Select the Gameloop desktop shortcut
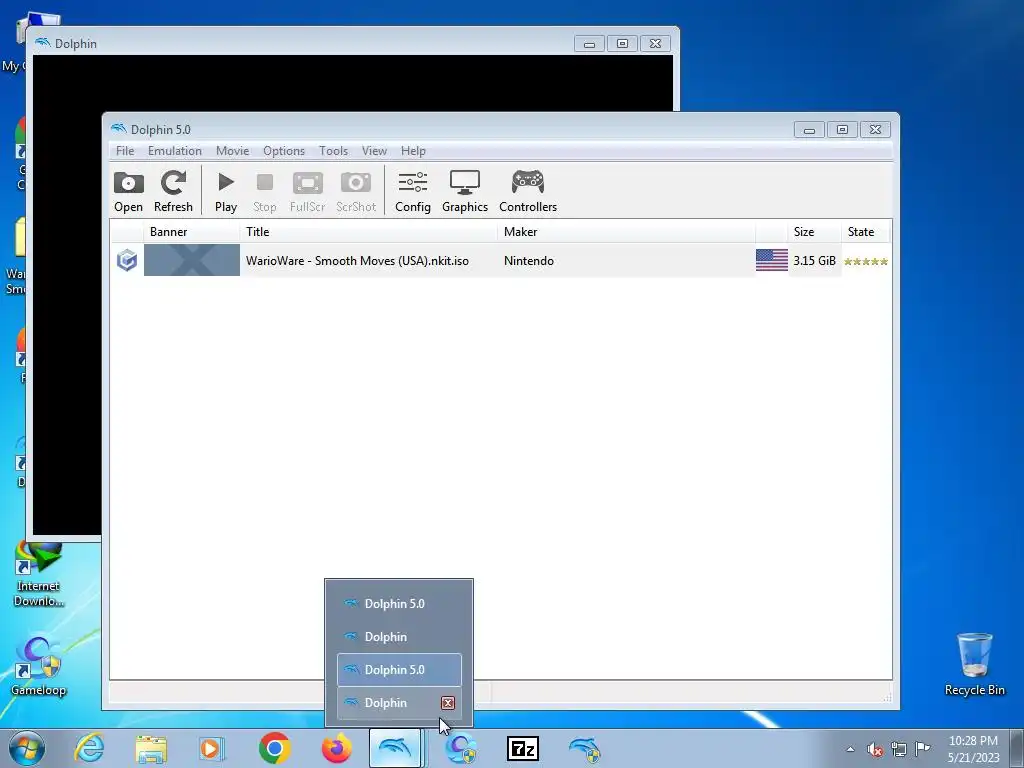1024x768 pixels. coord(39,666)
